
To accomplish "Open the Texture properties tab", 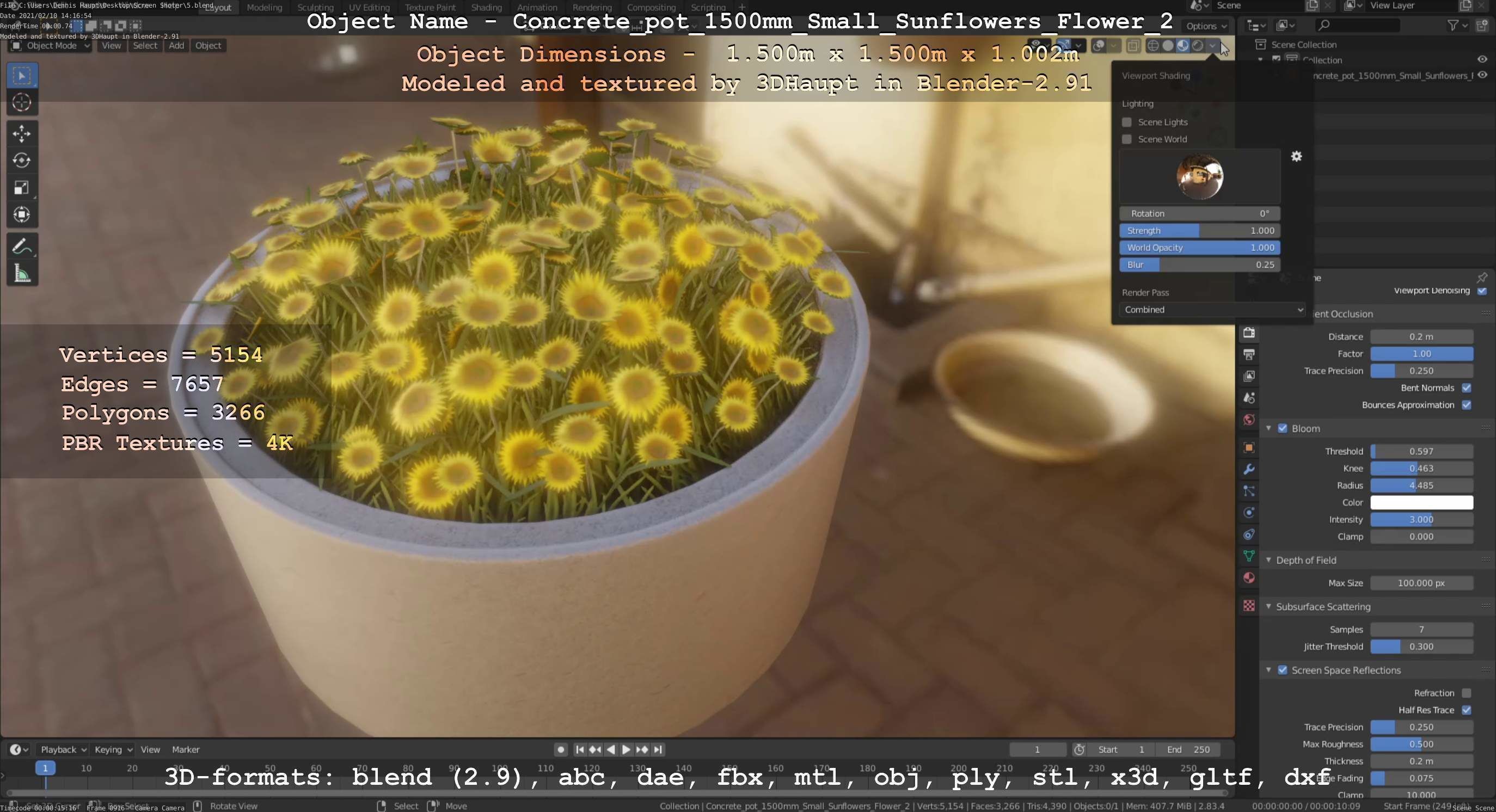I will (x=1249, y=605).
